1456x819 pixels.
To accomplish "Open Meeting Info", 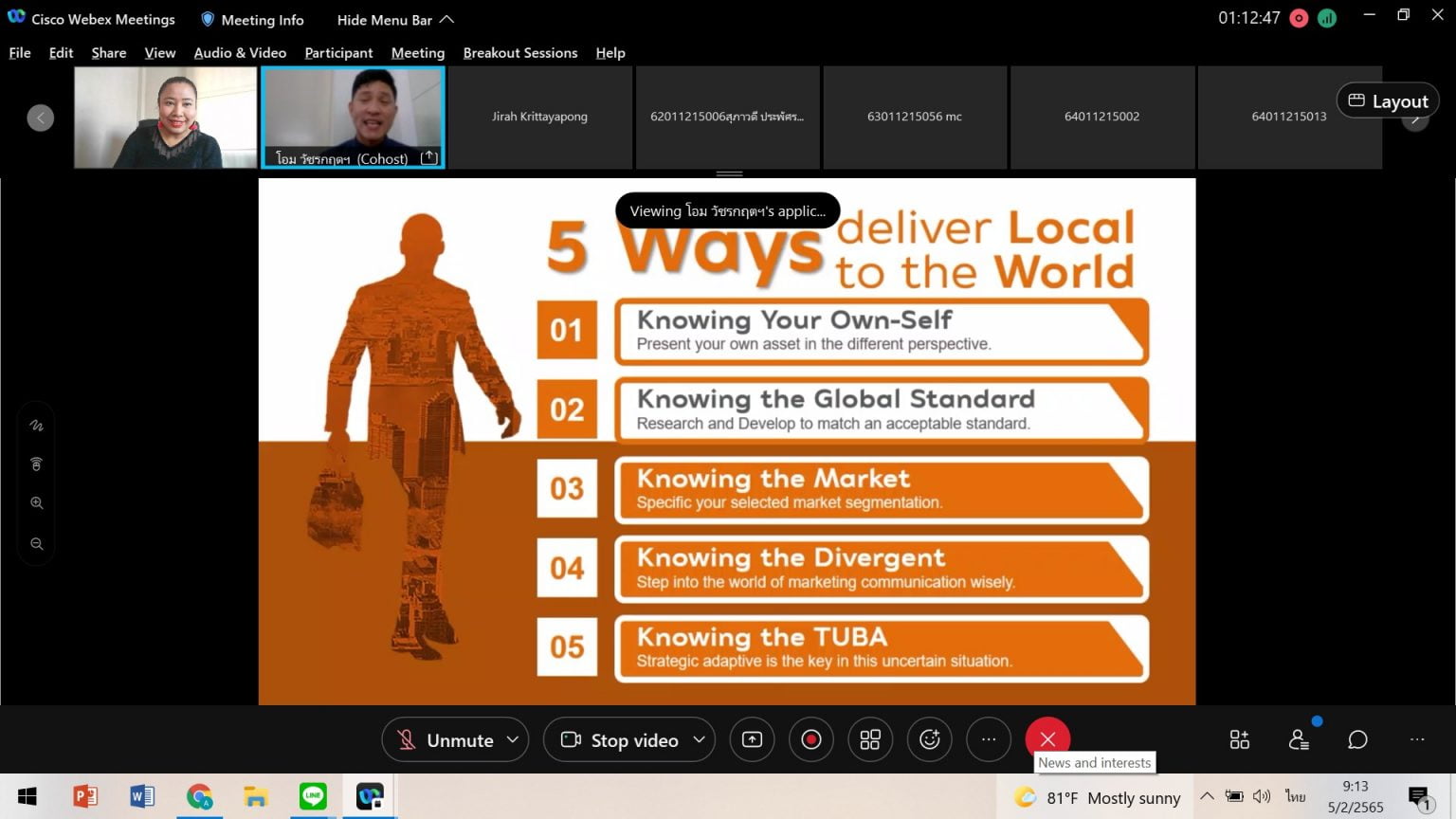I will pos(252,20).
